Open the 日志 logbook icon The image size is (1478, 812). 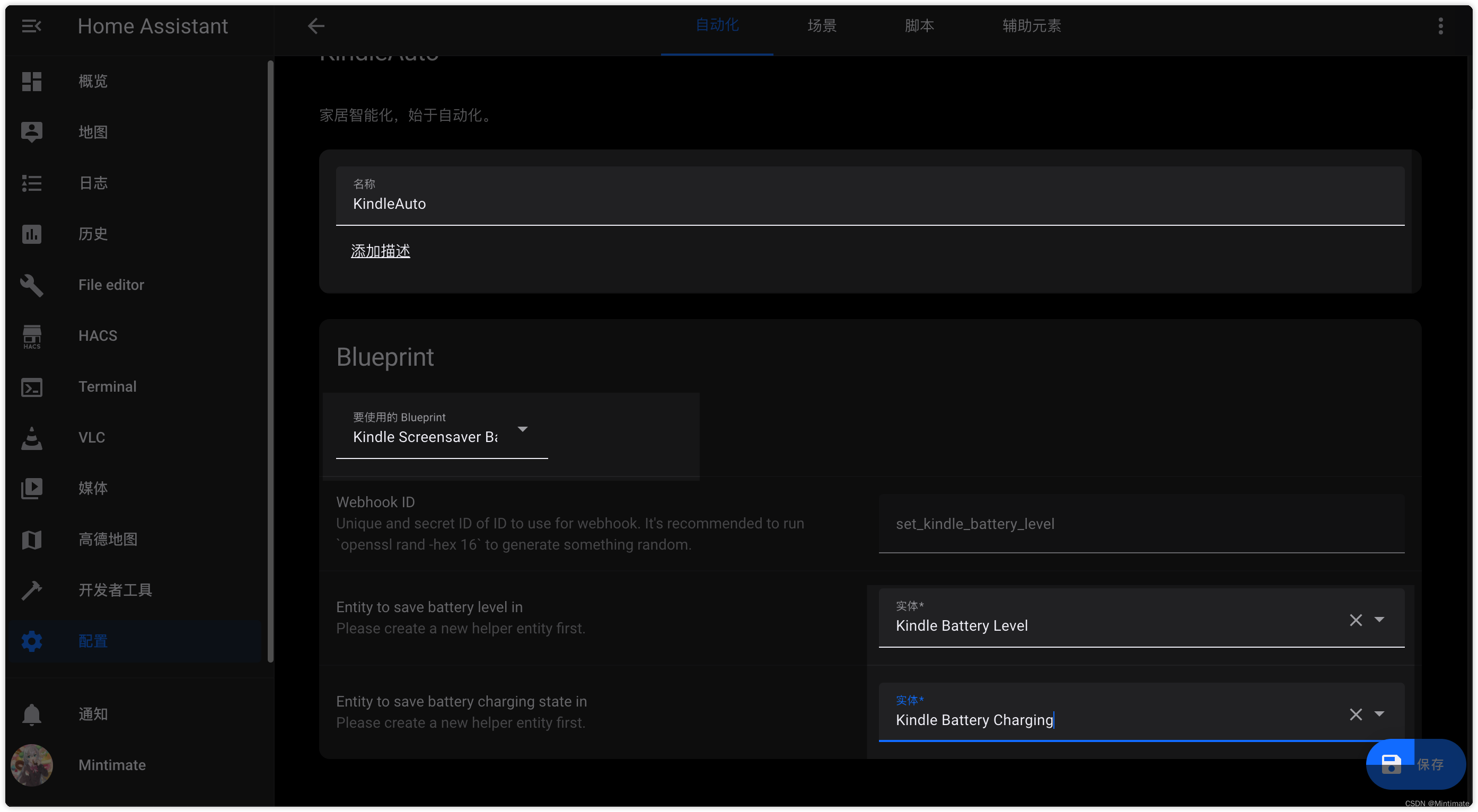click(x=32, y=183)
